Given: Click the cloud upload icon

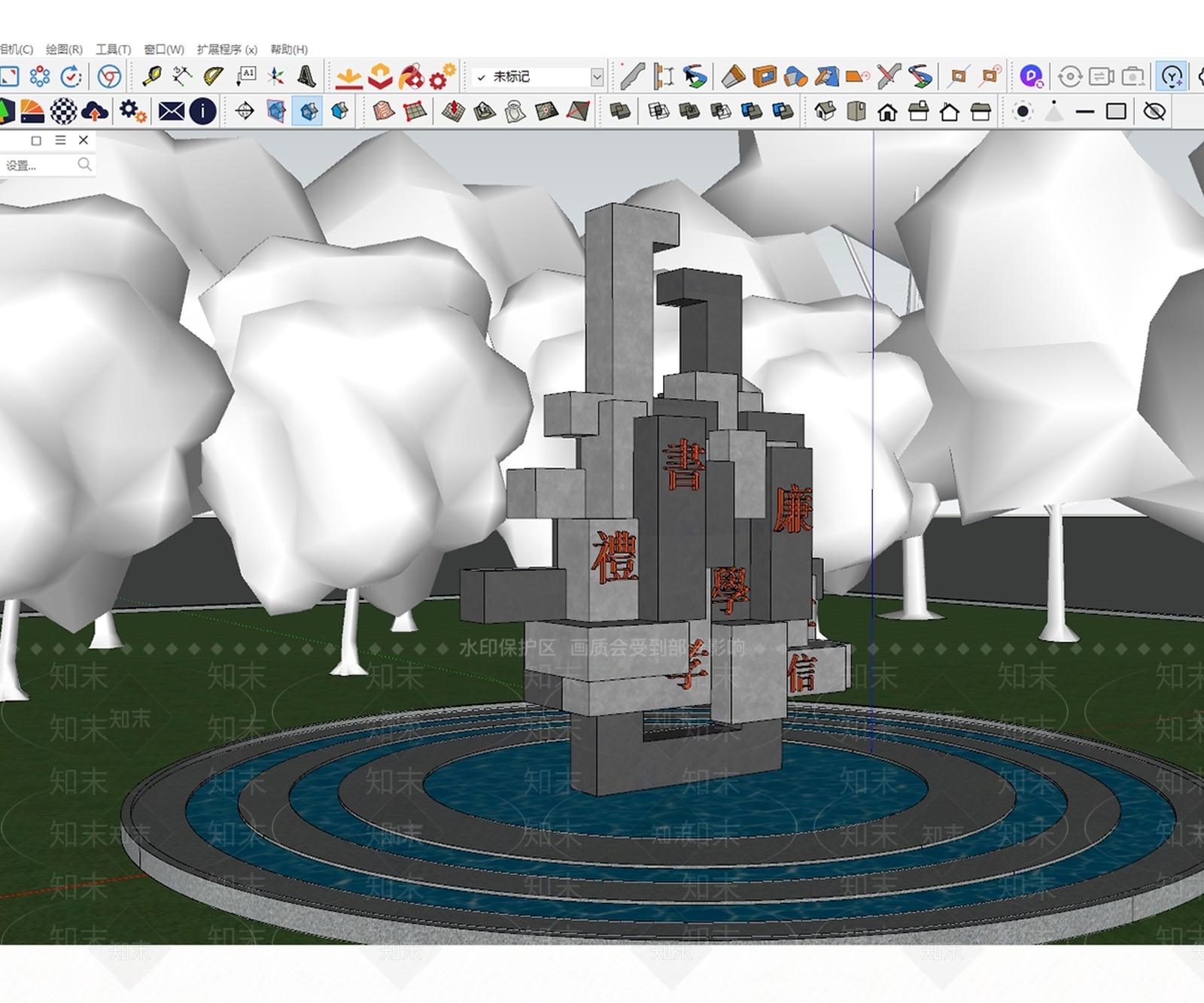Looking at the screenshot, I should coord(94,111).
